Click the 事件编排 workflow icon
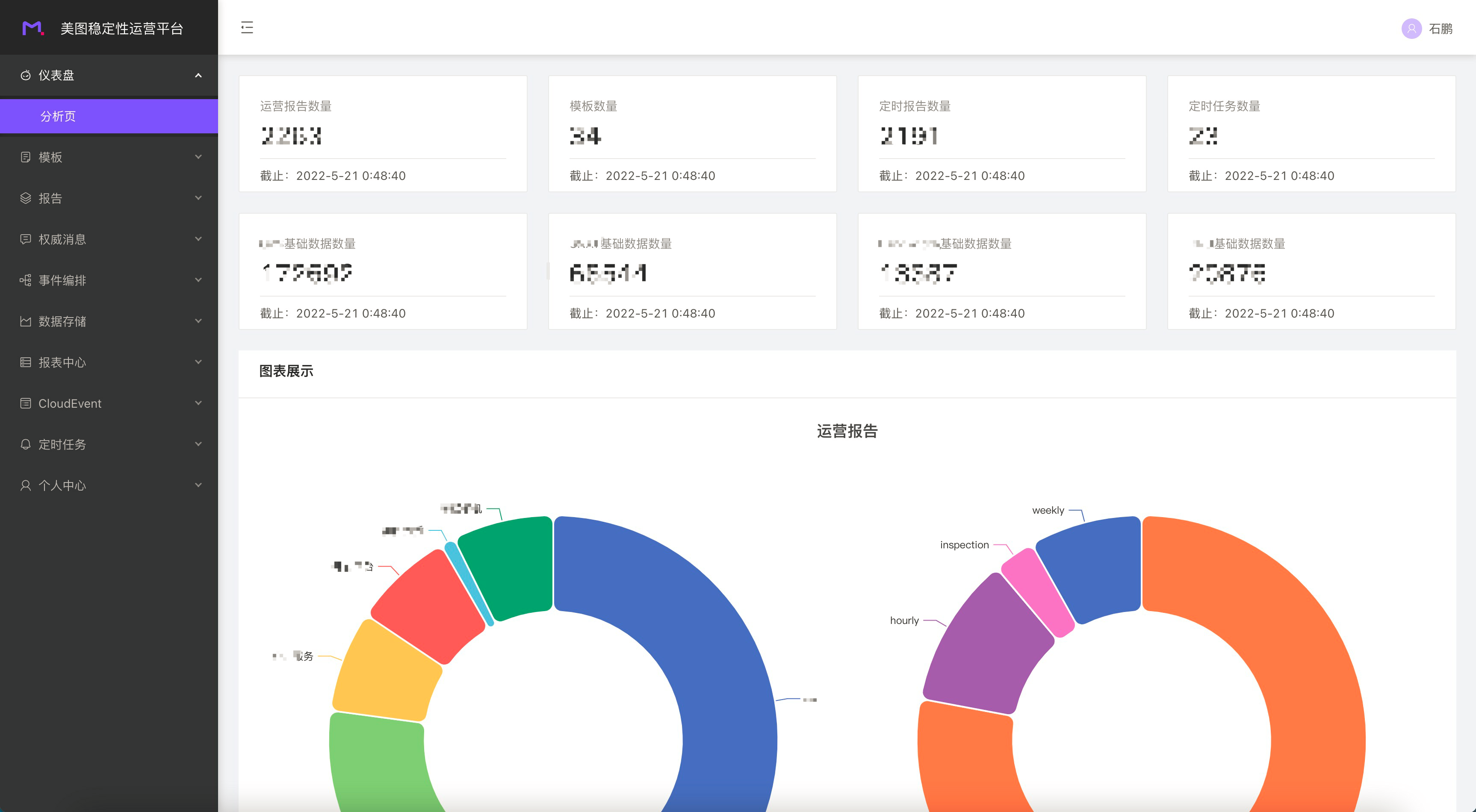Screen dimensions: 1476x812 coord(25,280)
